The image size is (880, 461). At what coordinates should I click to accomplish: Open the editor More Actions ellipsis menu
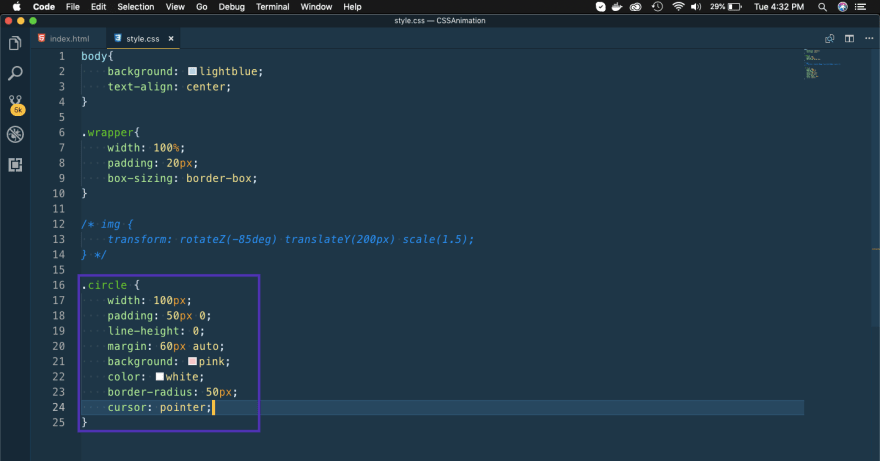(x=869, y=39)
